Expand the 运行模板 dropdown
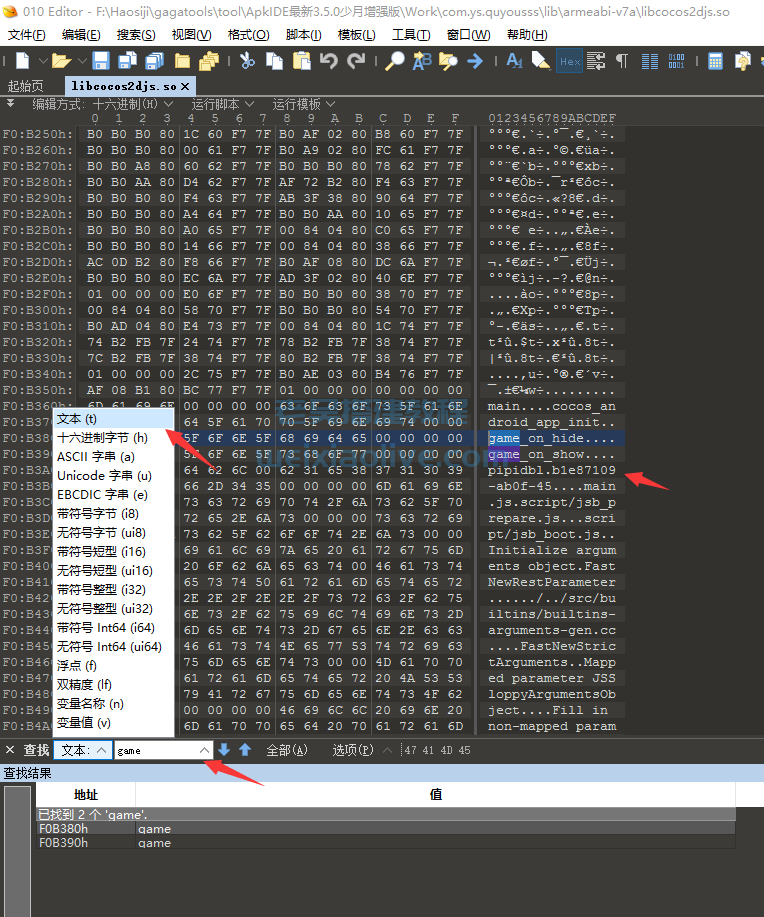 pos(303,104)
